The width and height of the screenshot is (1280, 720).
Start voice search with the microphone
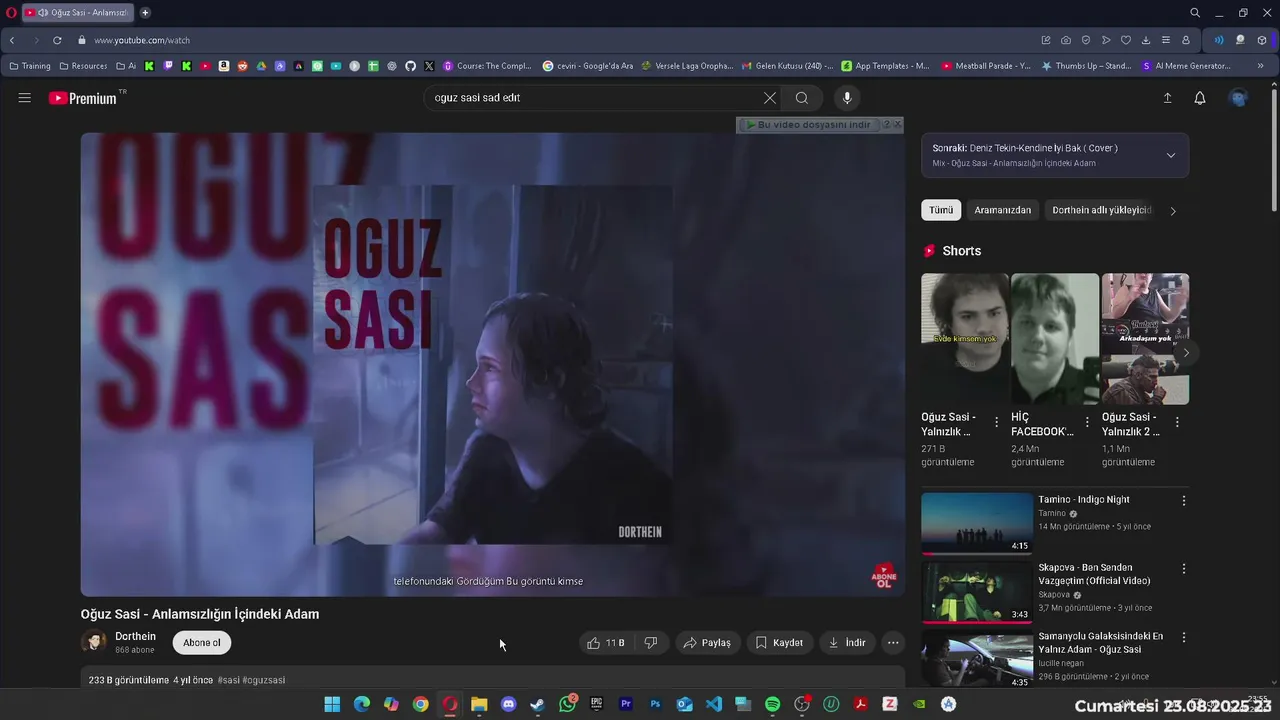pos(847,98)
